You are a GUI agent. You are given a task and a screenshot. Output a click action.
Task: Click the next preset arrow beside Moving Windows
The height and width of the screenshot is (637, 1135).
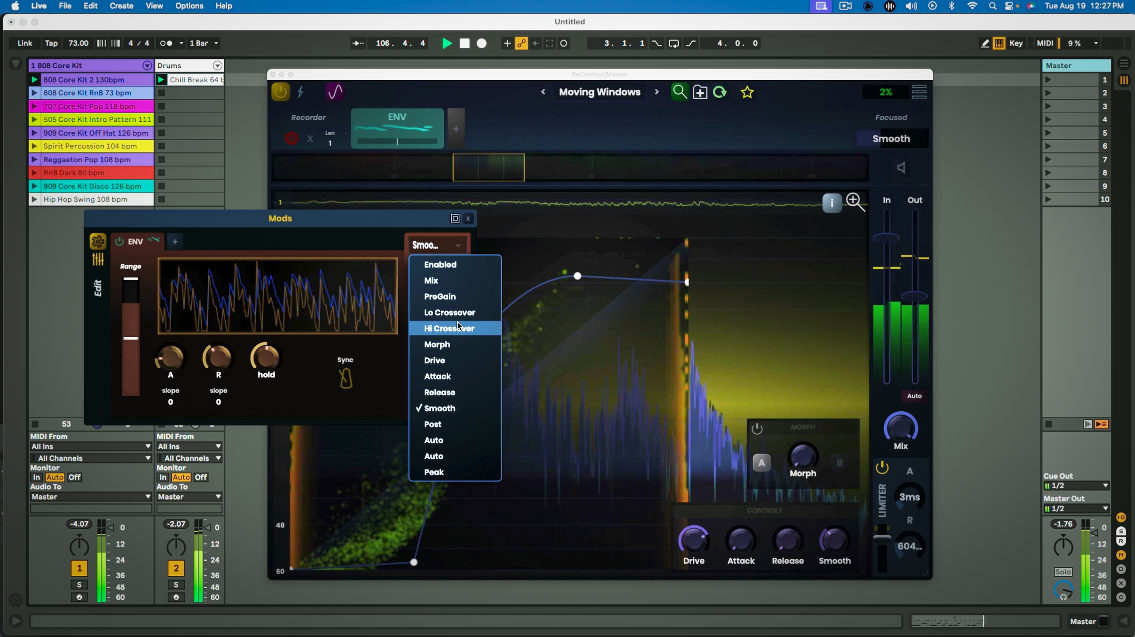click(x=659, y=91)
